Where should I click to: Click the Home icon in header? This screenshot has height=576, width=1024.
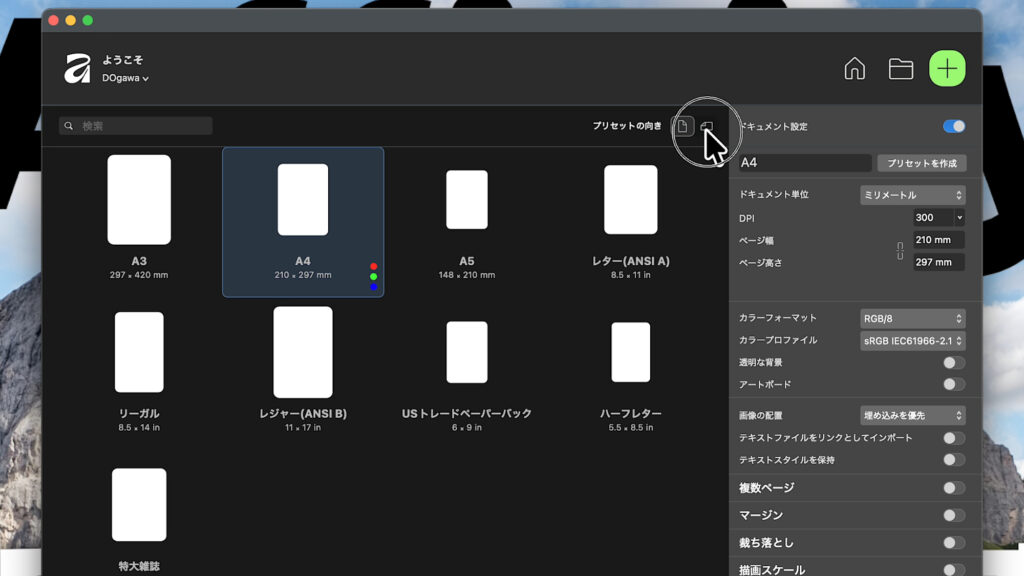[854, 69]
